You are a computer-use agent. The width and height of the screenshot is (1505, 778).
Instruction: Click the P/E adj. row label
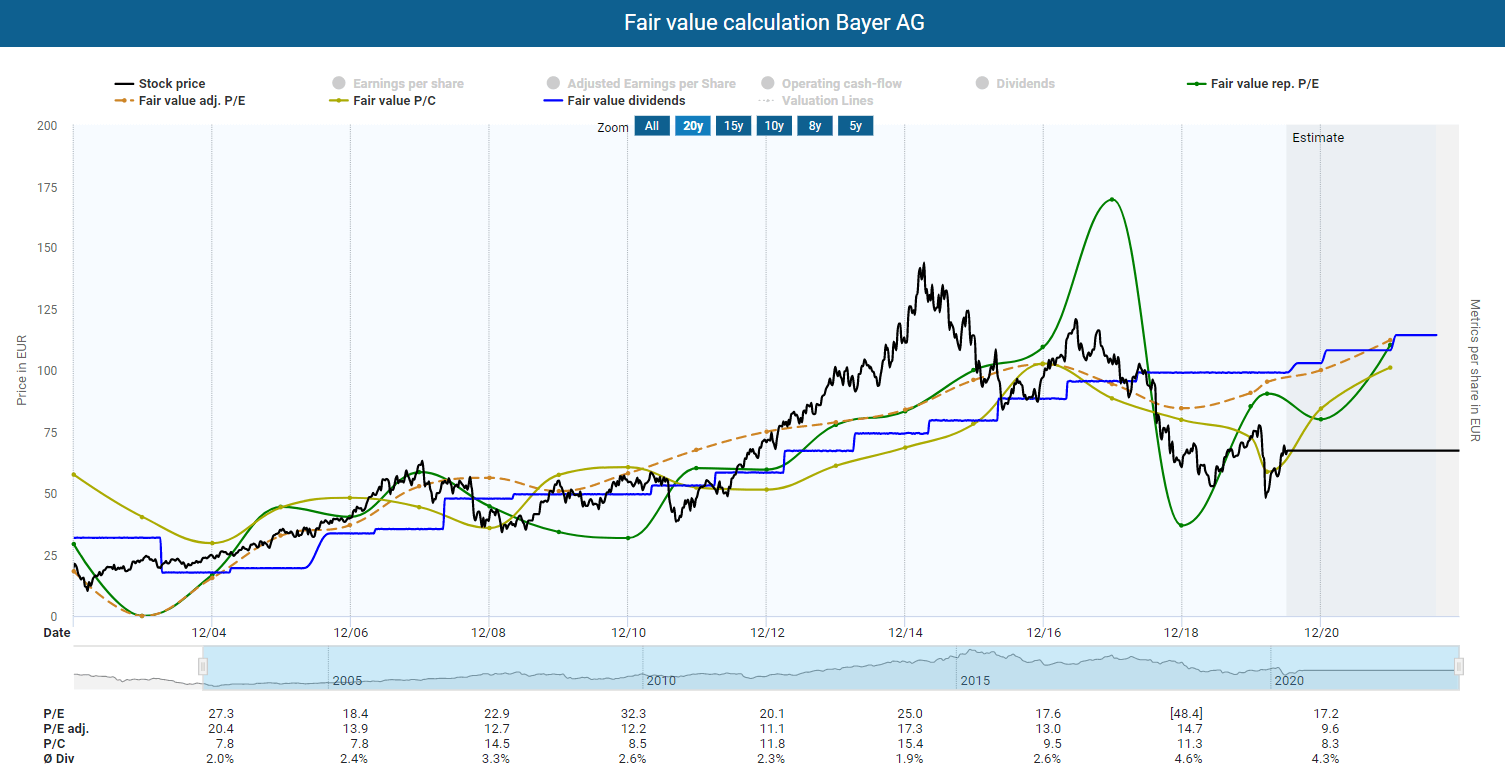coord(66,729)
